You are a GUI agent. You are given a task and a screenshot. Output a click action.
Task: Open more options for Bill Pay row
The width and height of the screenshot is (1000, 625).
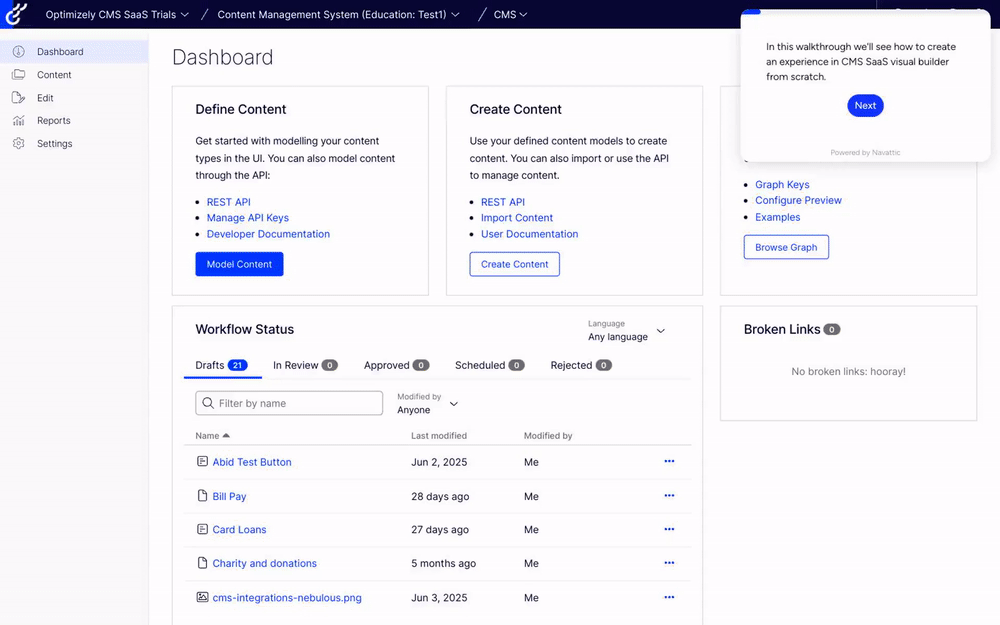pyautogui.click(x=669, y=496)
